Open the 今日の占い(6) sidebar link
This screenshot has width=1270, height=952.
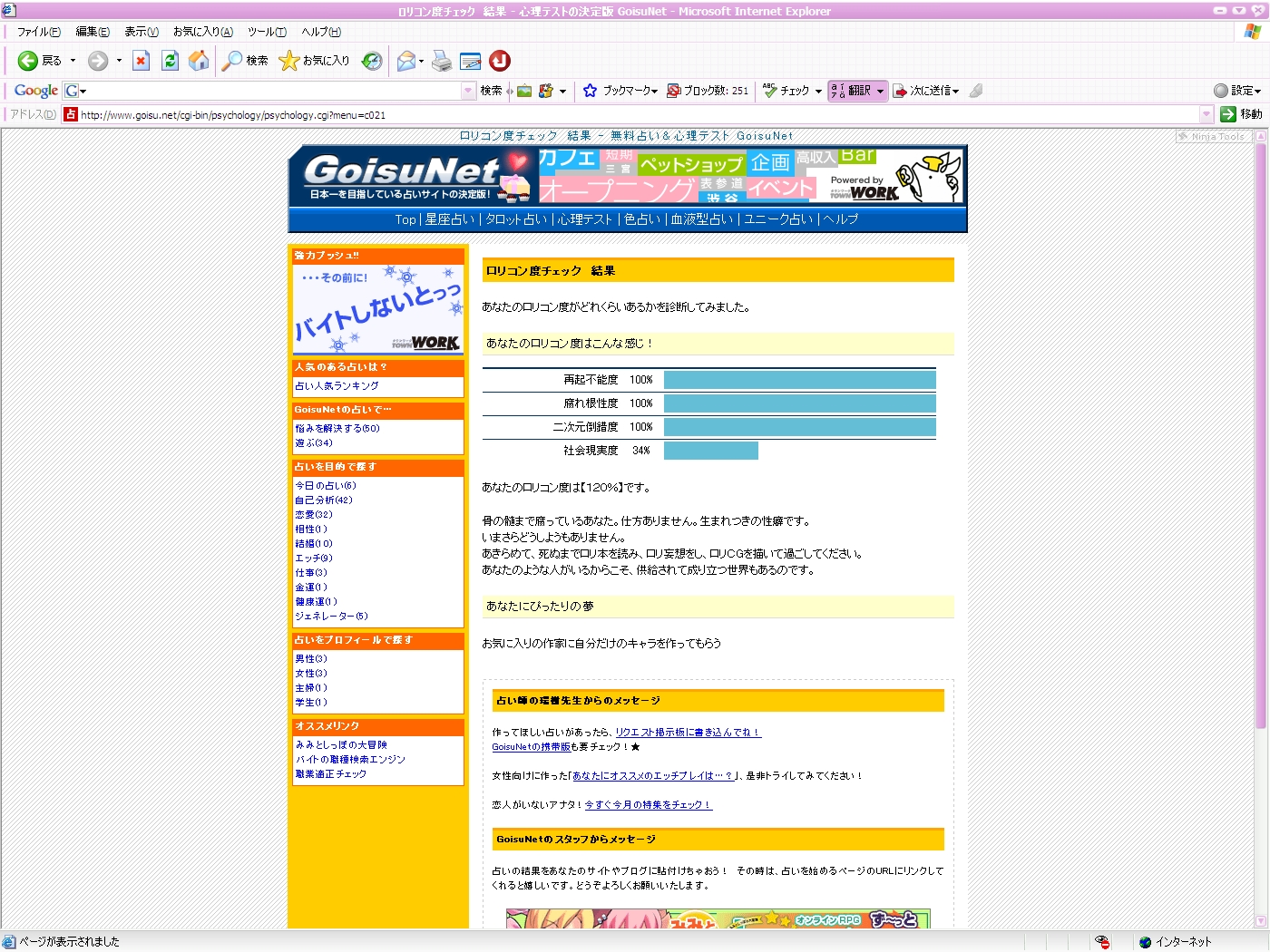[x=326, y=486]
